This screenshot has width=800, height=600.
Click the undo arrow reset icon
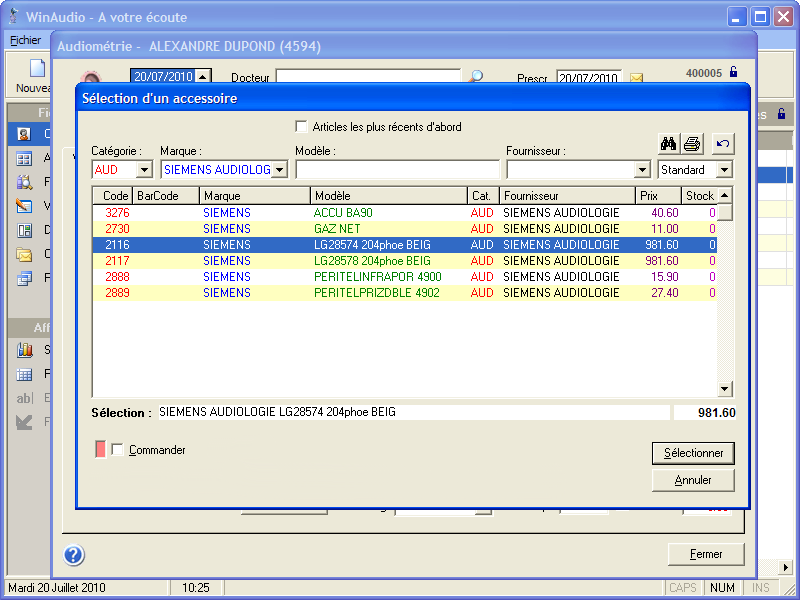click(x=721, y=144)
